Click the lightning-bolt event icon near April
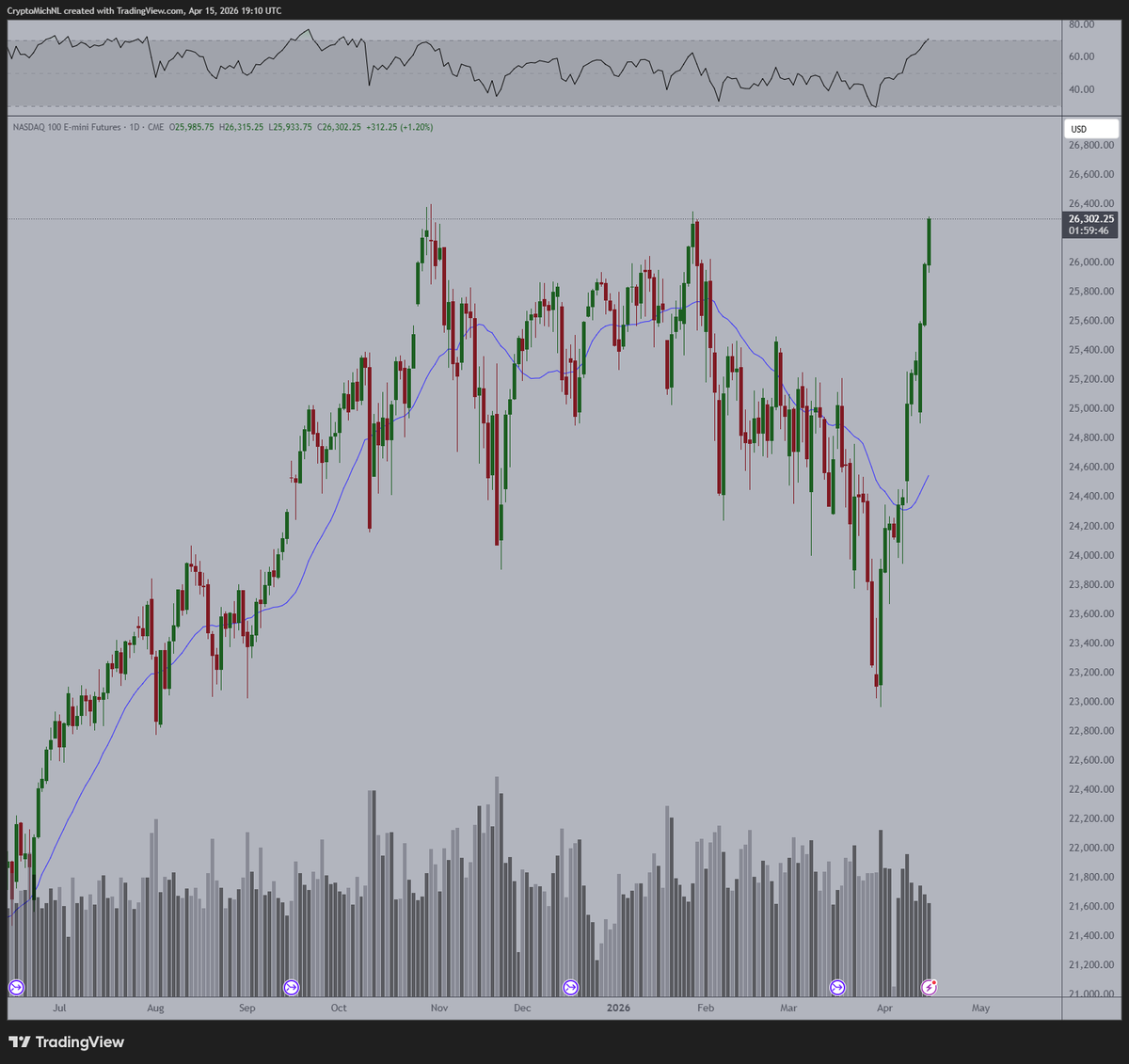This screenshot has width=1129, height=1064. [929, 987]
